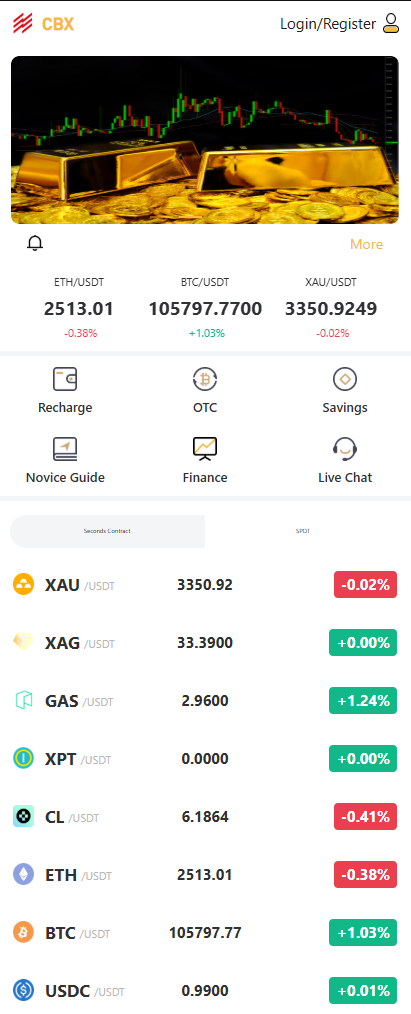Click the XAU -0.02% change badge
Viewport: 411px width, 1014px height.
click(365, 585)
